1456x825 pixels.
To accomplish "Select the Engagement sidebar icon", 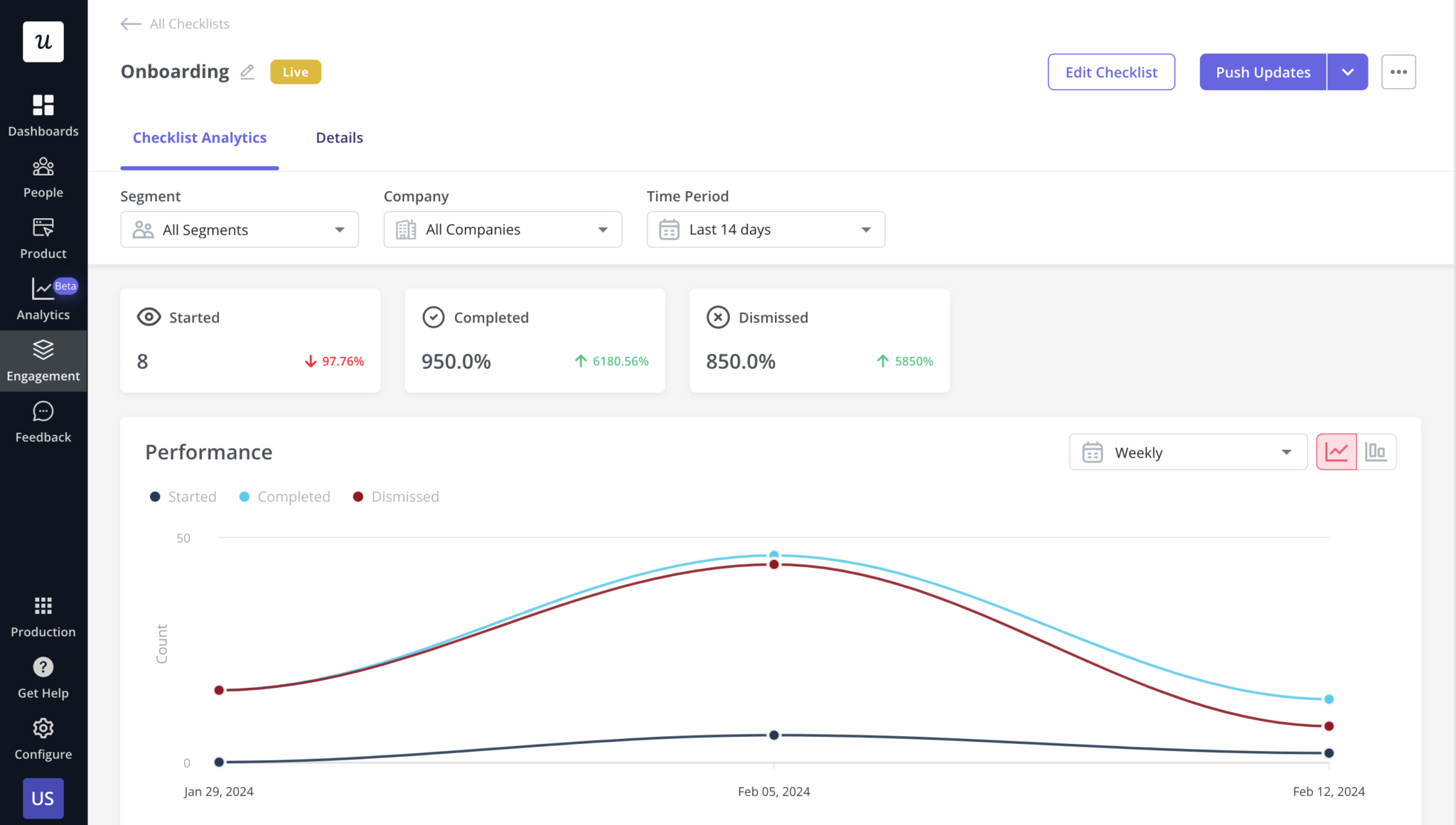I will click(x=43, y=360).
